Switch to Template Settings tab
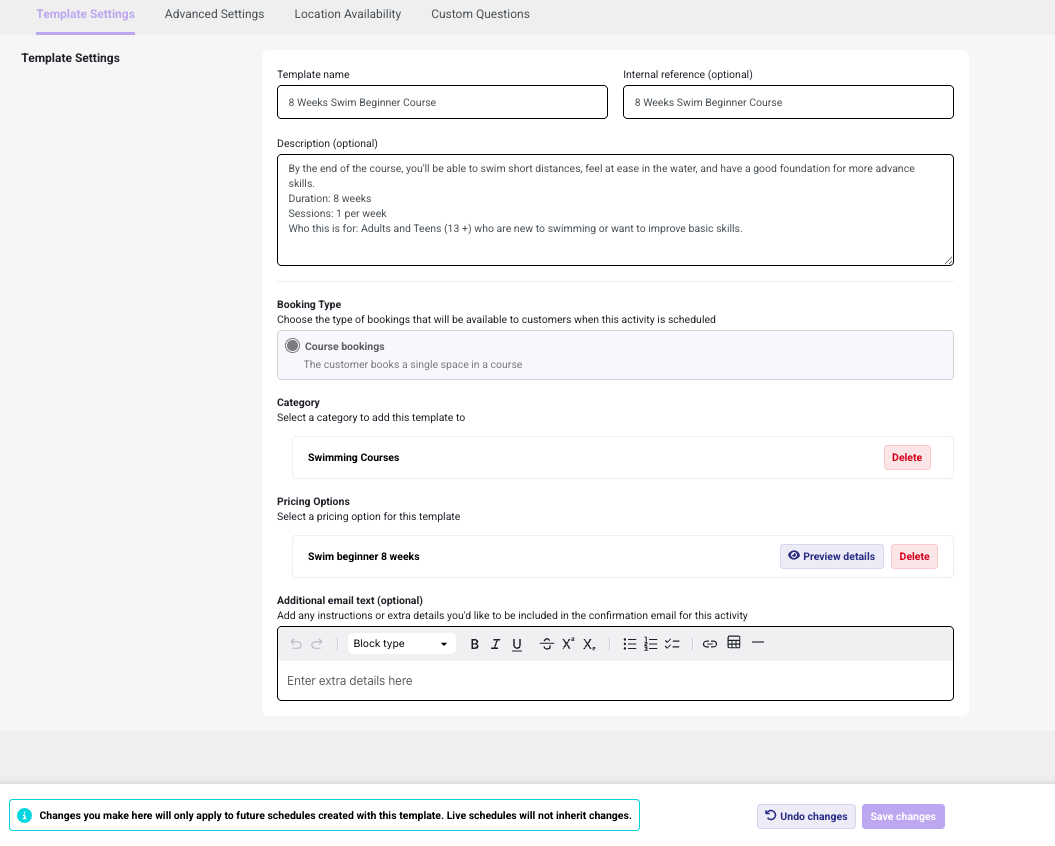This screenshot has width=1055, height=846. coord(85,14)
